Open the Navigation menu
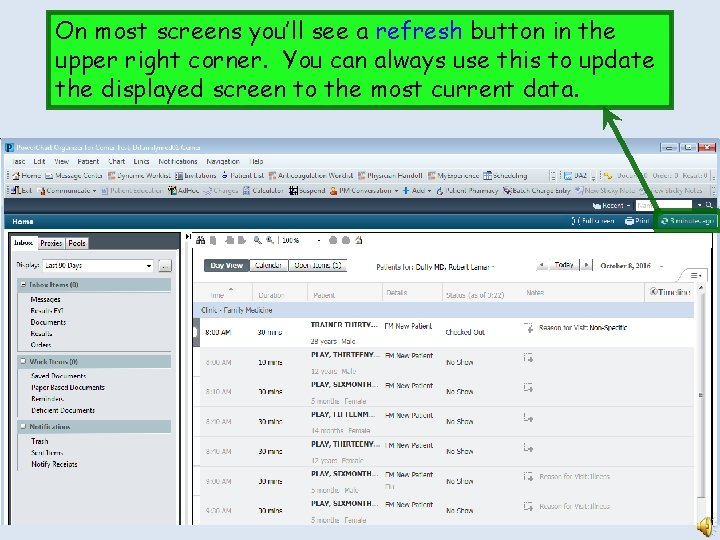 click(223, 161)
